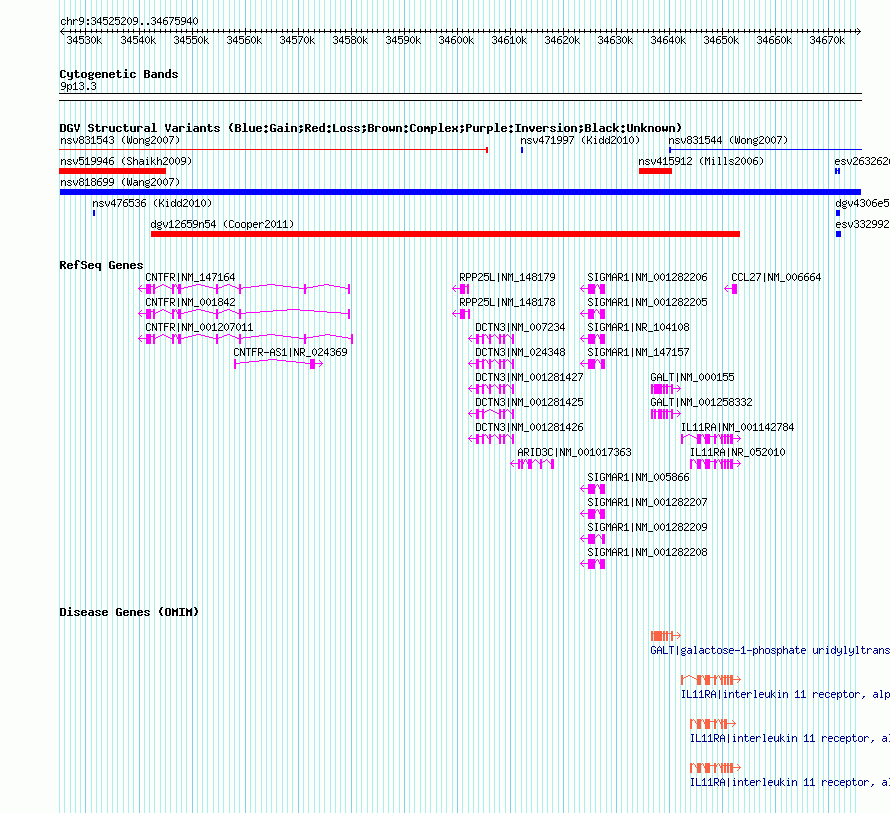Select the RPP25L NM_148178 transcript glyph
The image size is (890, 813).
pos(461,314)
